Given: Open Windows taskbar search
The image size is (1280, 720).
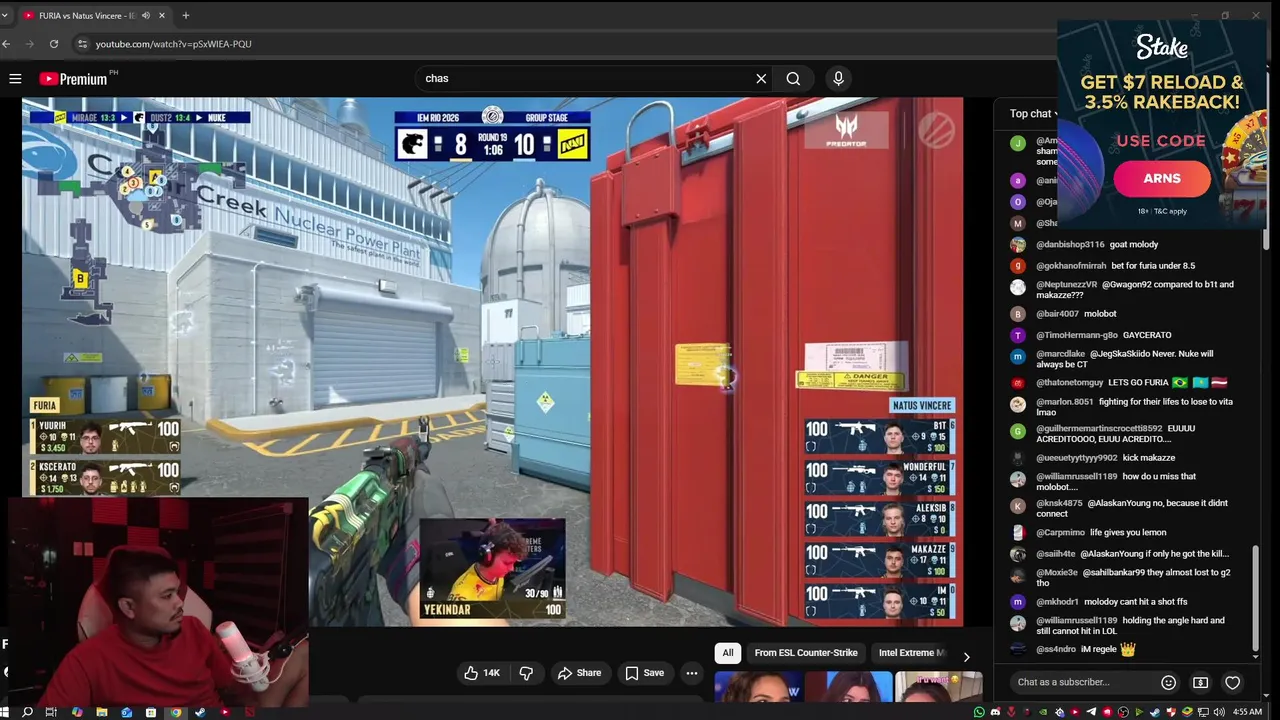Looking at the screenshot, I should [x=27, y=712].
